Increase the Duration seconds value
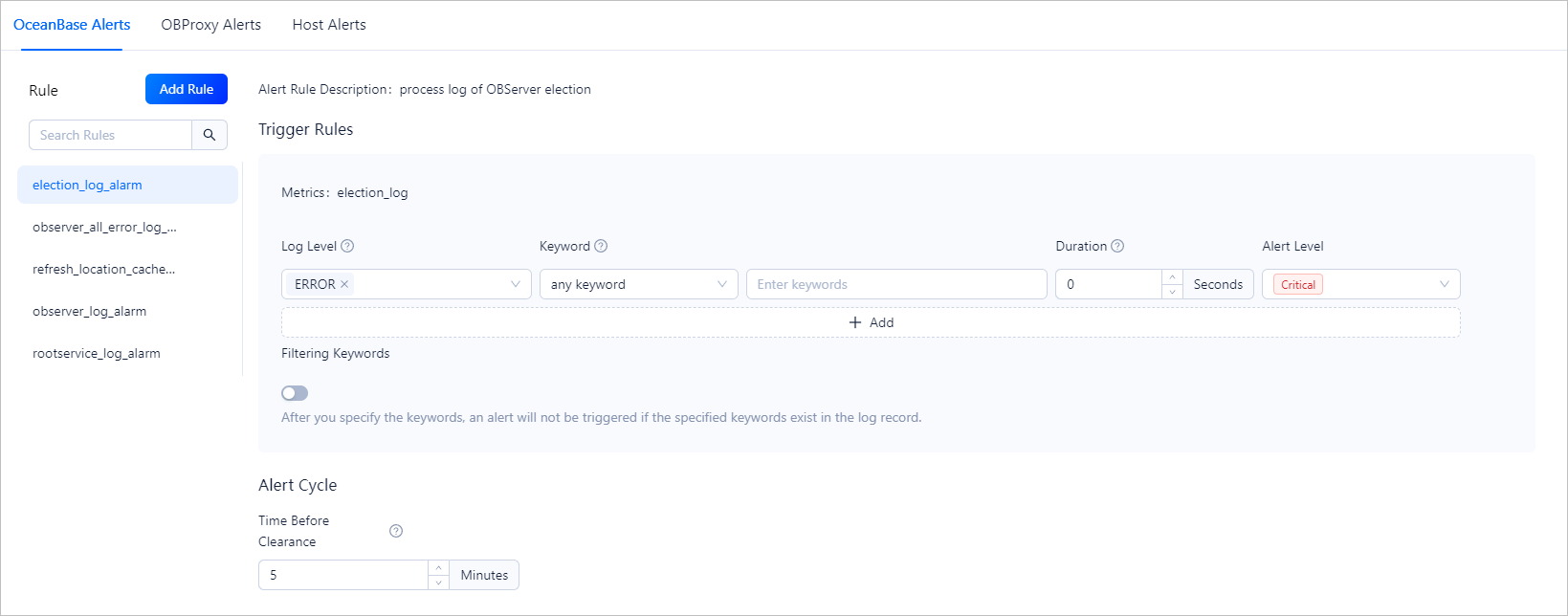1568x616 pixels. (x=1172, y=277)
